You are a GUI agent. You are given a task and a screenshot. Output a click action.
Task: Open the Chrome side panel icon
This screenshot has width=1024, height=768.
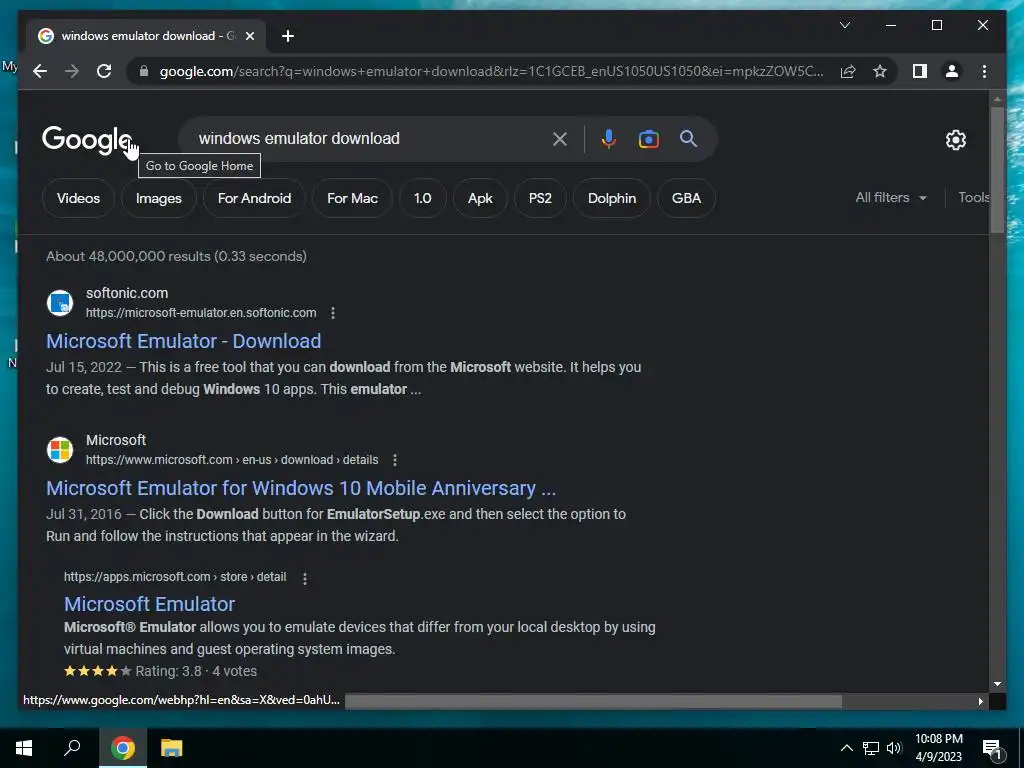920,71
